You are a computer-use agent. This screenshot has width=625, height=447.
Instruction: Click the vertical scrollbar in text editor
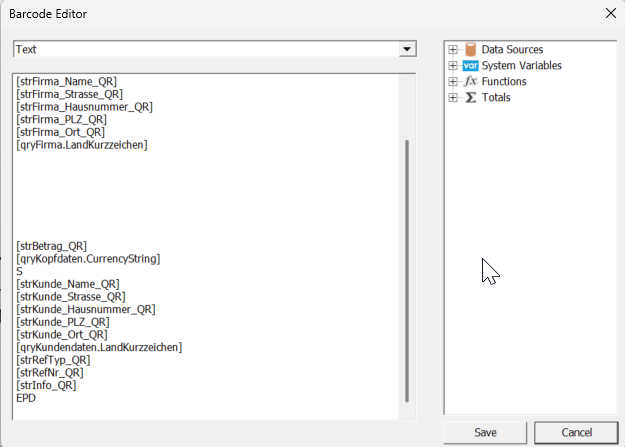tap(407, 270)
